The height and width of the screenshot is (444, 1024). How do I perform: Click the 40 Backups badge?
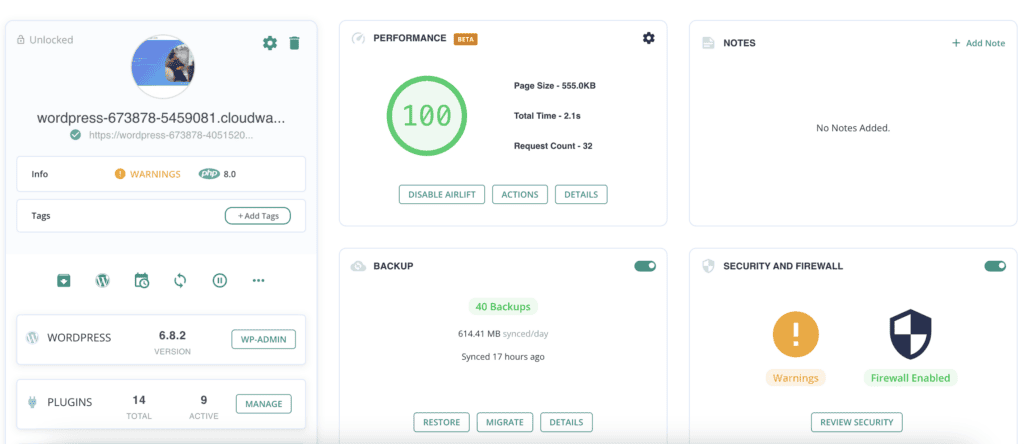click(504, 306)
